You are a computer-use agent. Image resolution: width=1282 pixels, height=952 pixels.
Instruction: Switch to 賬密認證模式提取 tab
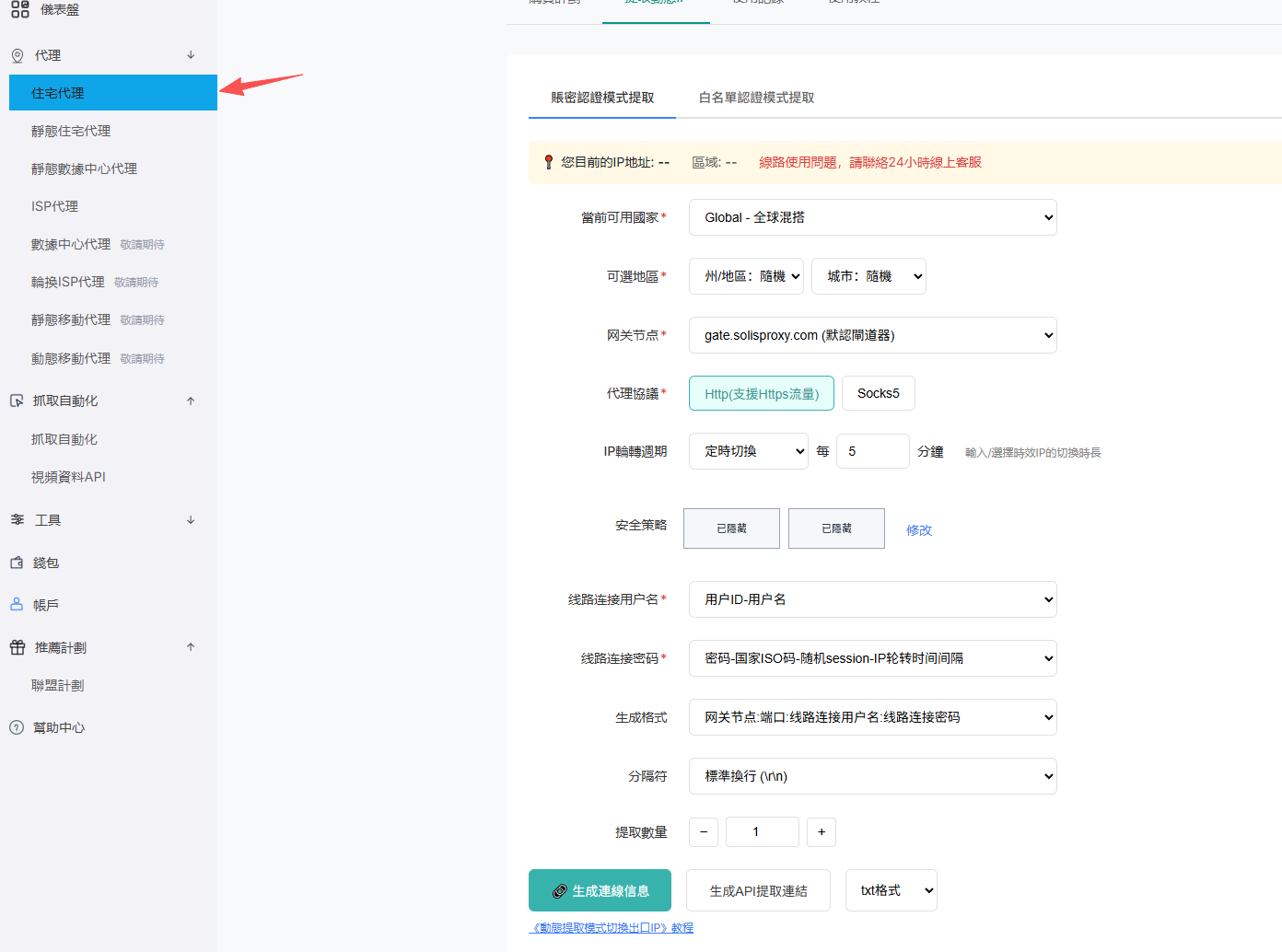pos(602,98)
